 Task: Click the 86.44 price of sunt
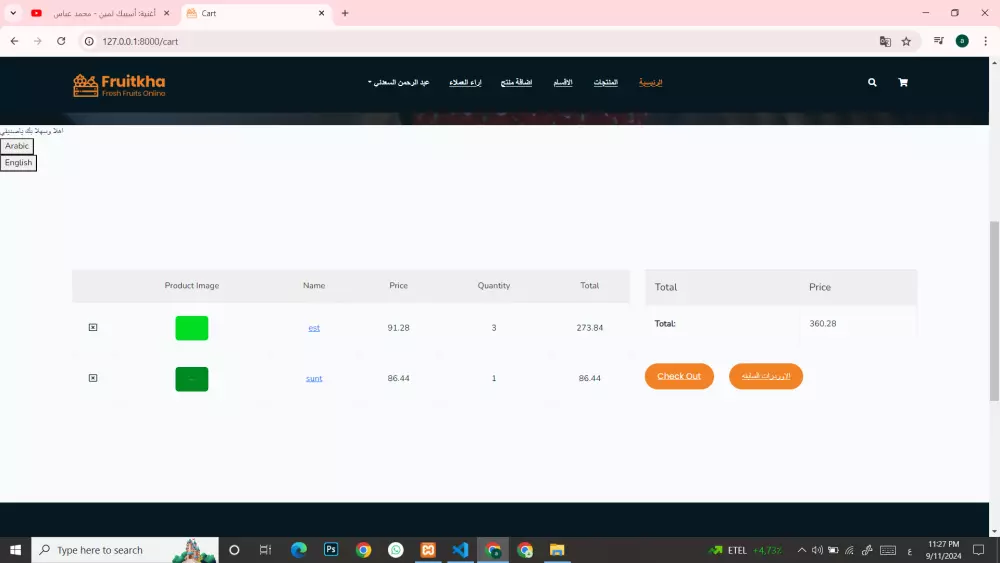[399, 378]
